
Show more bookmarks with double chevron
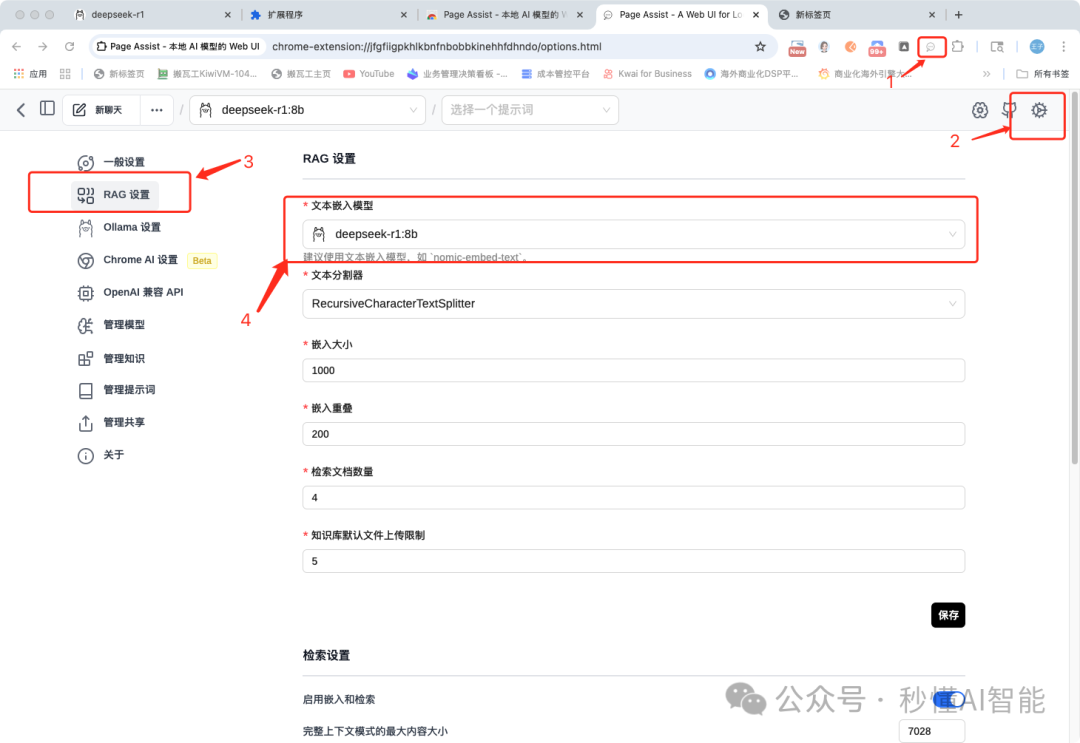[986, 74]
